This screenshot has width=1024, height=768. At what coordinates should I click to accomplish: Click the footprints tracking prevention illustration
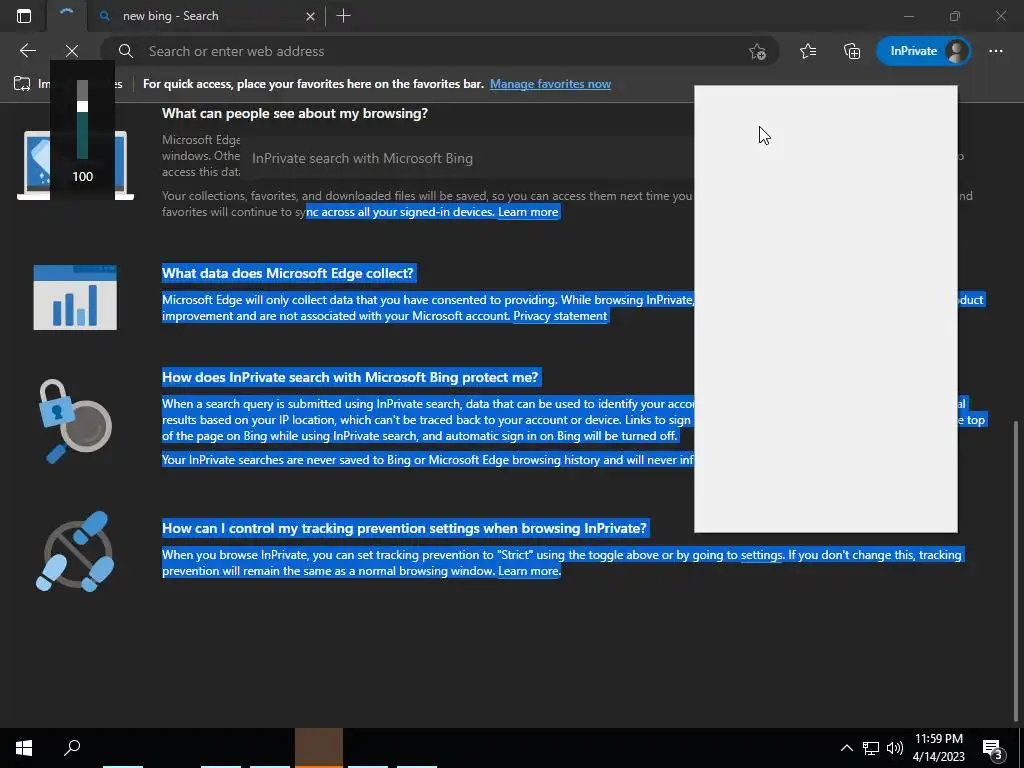[x=75, y=552]
